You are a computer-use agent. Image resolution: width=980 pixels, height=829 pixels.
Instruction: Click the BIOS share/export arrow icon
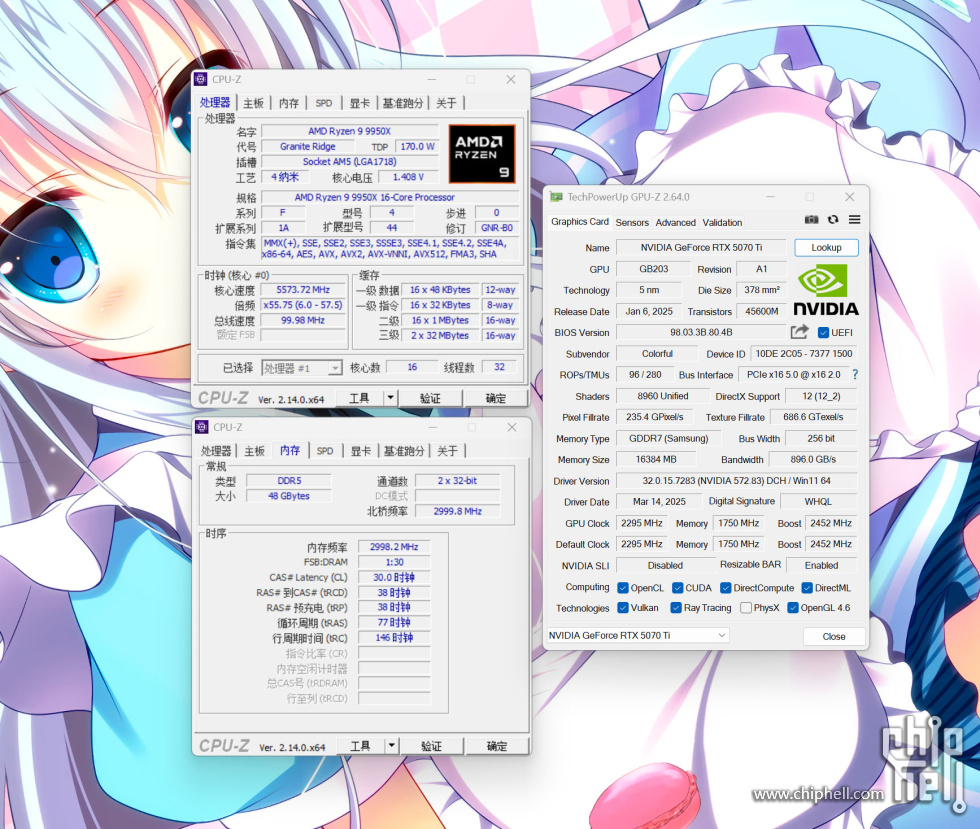799,332
